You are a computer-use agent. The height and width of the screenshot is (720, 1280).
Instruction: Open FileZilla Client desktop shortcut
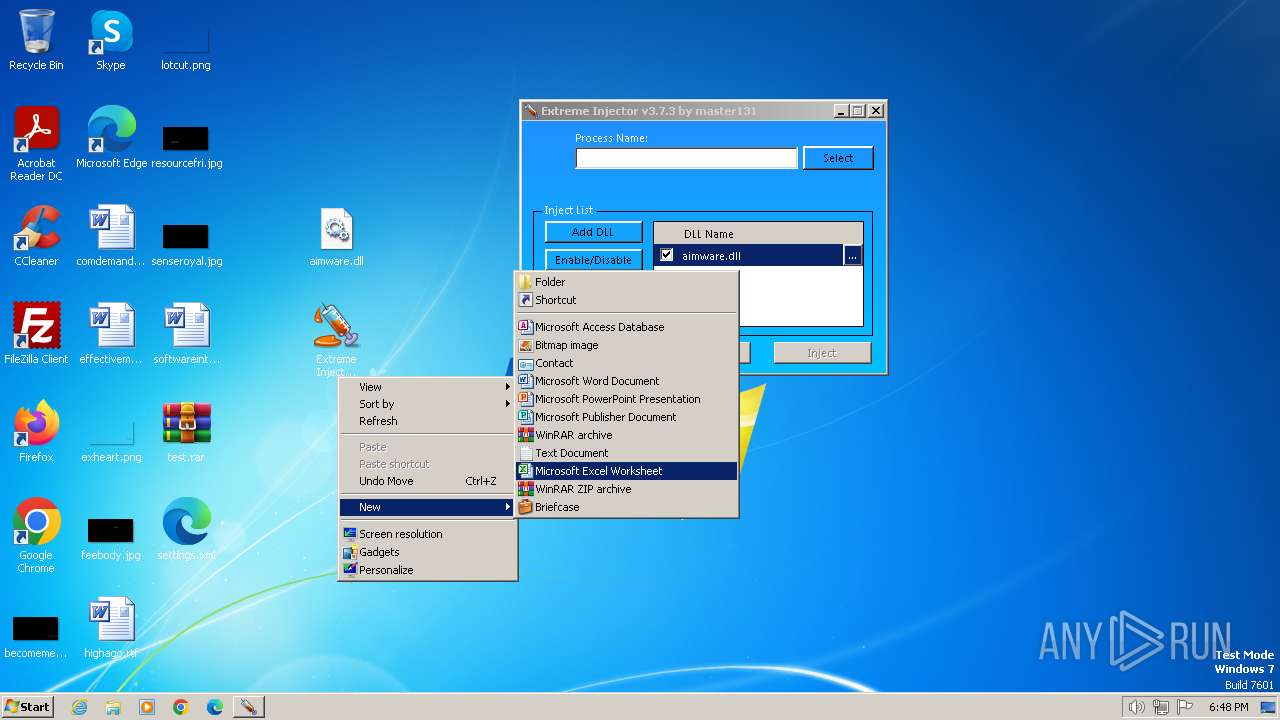[x=36, y=334]
